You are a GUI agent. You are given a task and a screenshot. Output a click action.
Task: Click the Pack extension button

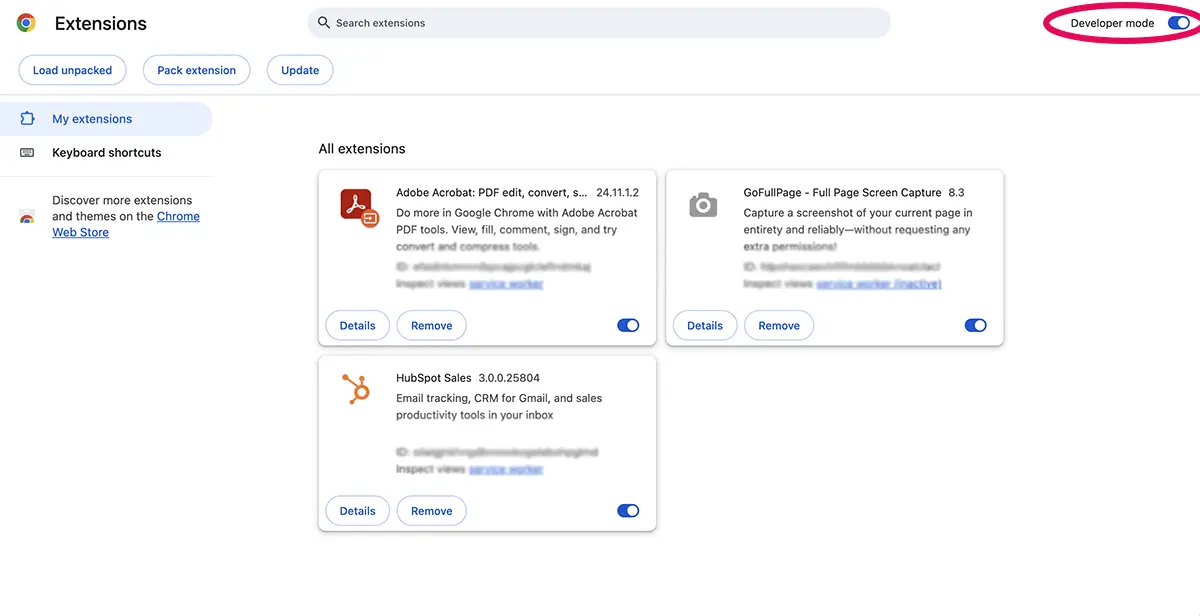pos(196,70)
